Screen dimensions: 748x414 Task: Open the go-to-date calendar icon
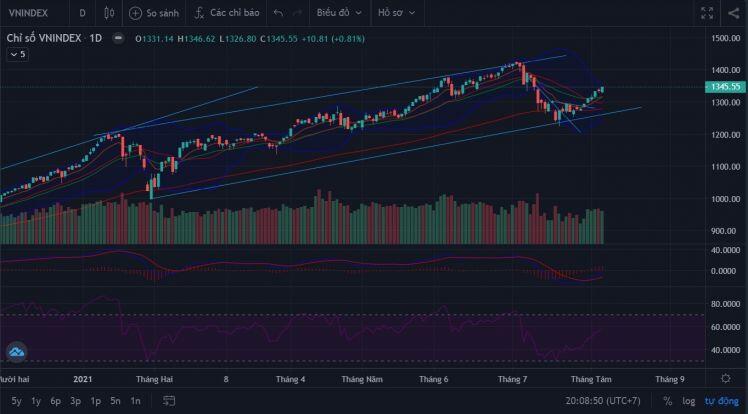pyautogui.click(x=169, y=401)
